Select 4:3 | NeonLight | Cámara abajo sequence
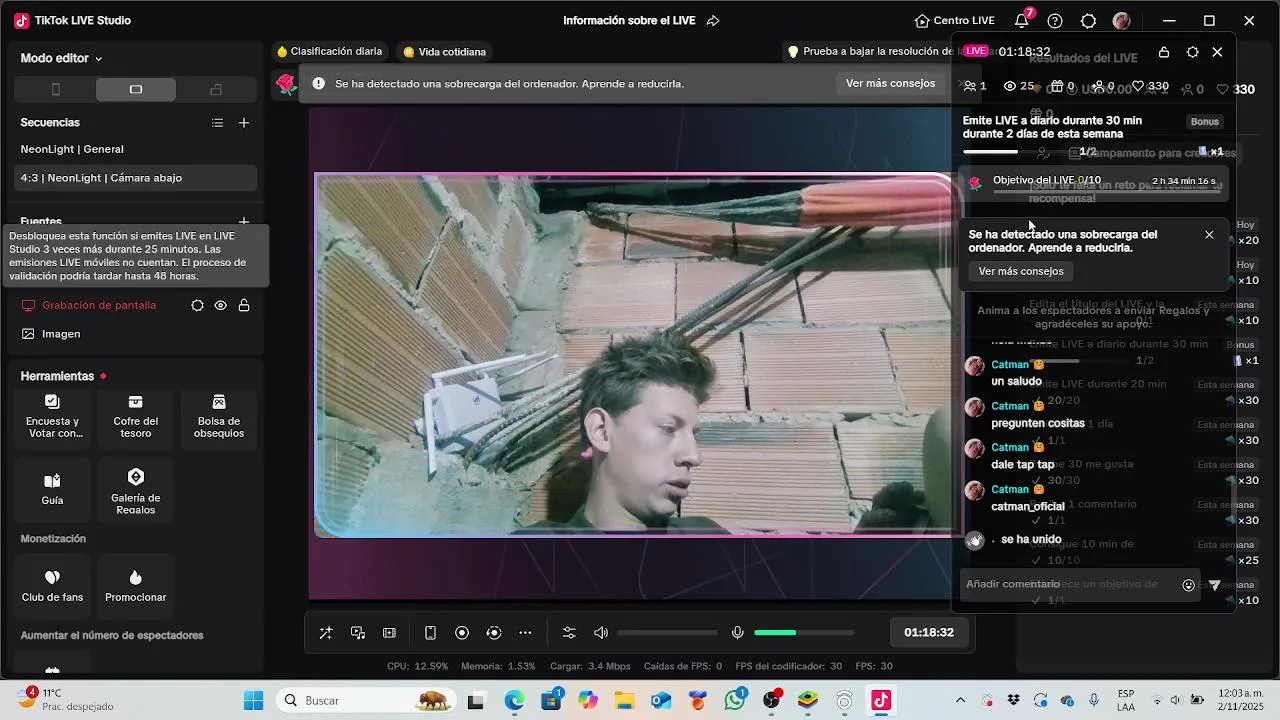The width and height of the screenshot is (1280, 720). point(136,178)
